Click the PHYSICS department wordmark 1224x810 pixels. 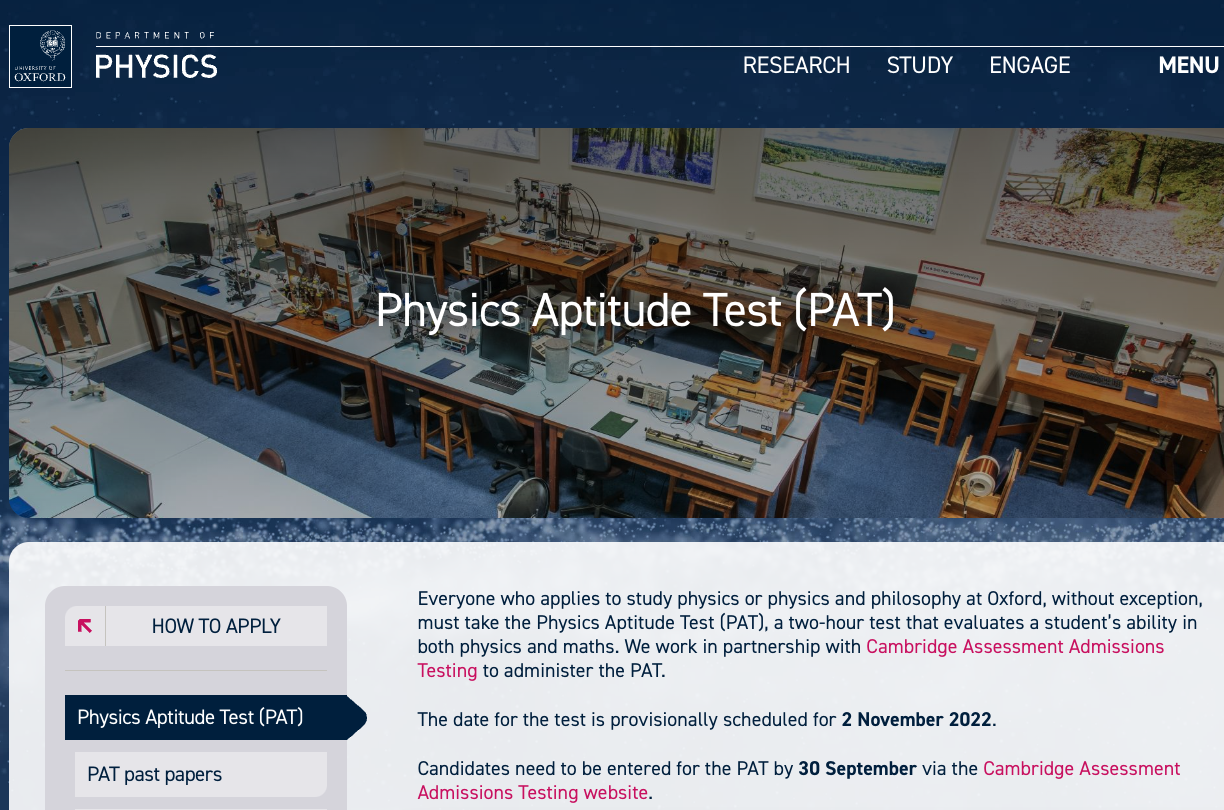[156, 67]
